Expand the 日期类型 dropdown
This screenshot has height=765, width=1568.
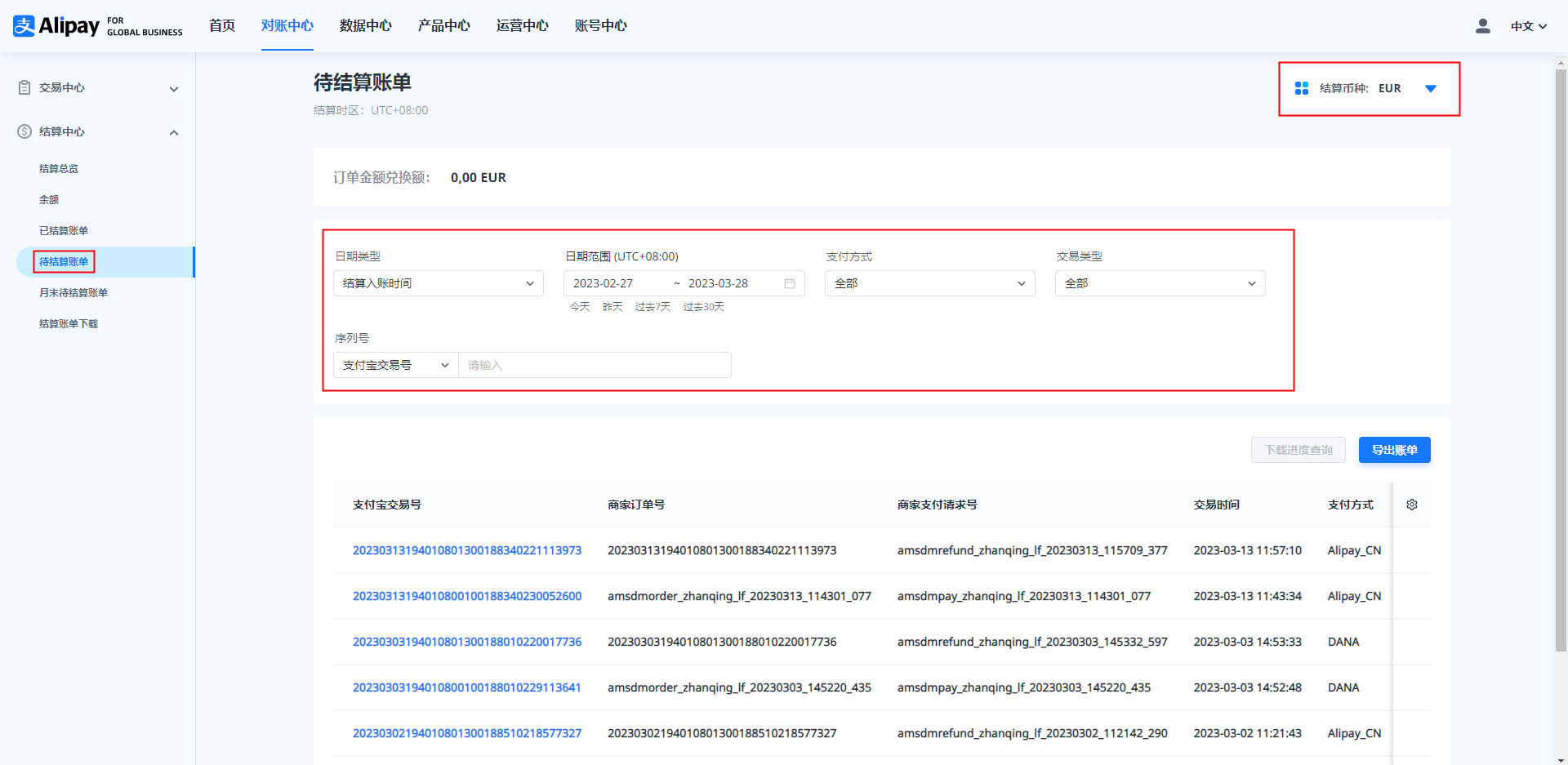[x=438, y=283]
